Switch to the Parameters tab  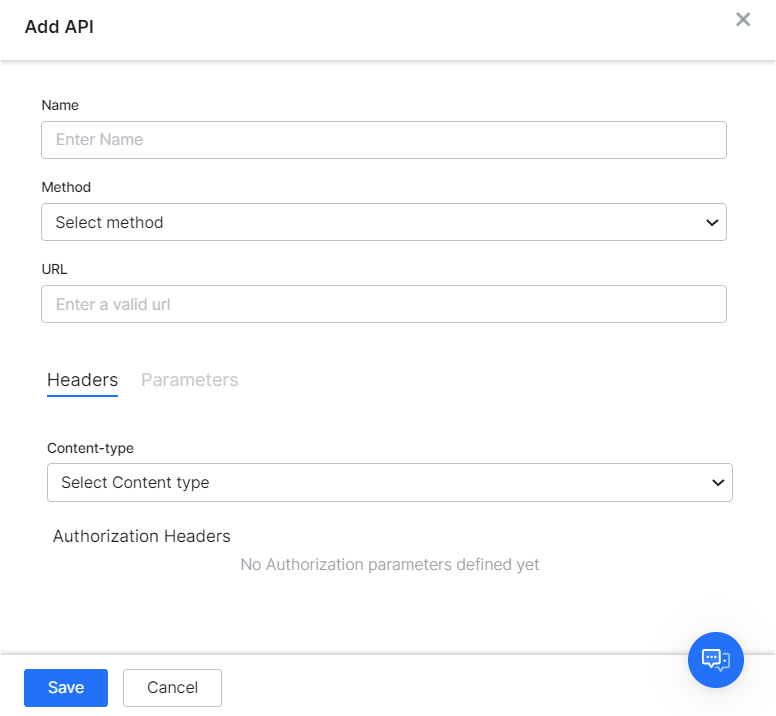coord(190,380)
